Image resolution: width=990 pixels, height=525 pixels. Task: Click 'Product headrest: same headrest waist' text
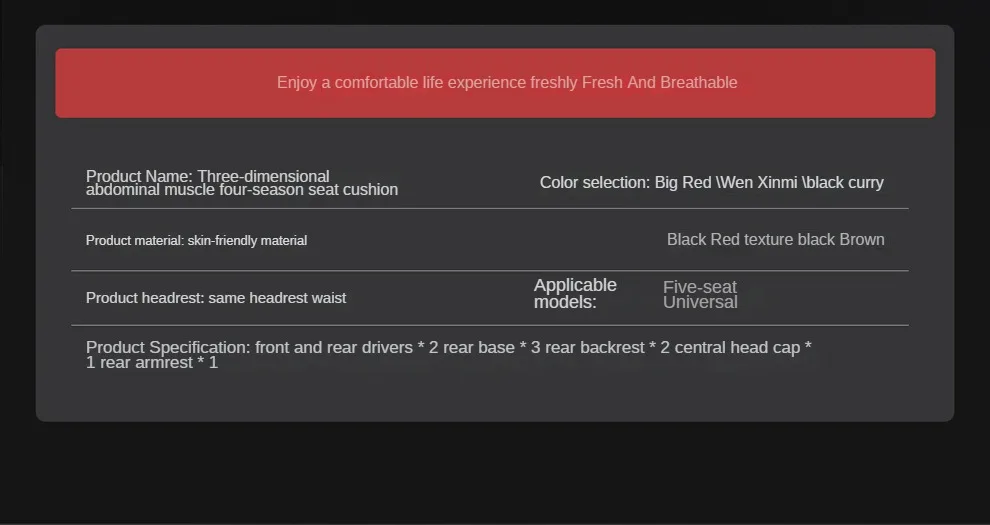coord(216,298)
